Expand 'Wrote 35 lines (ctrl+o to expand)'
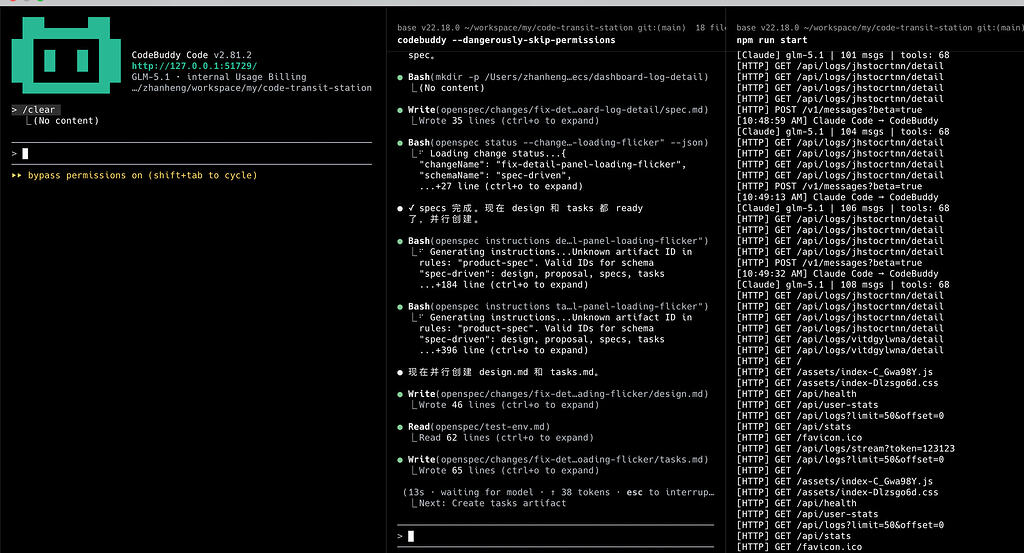 coord(508,121)
